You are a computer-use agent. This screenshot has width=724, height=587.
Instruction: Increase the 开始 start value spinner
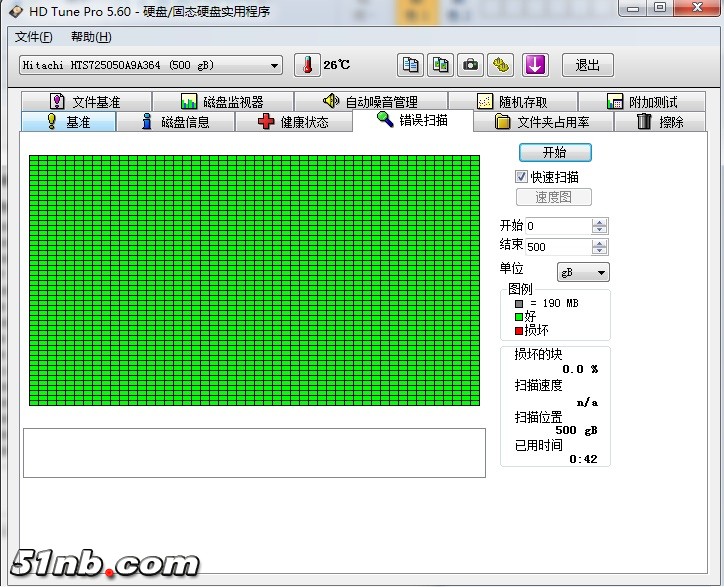click(x=599, y=222)
